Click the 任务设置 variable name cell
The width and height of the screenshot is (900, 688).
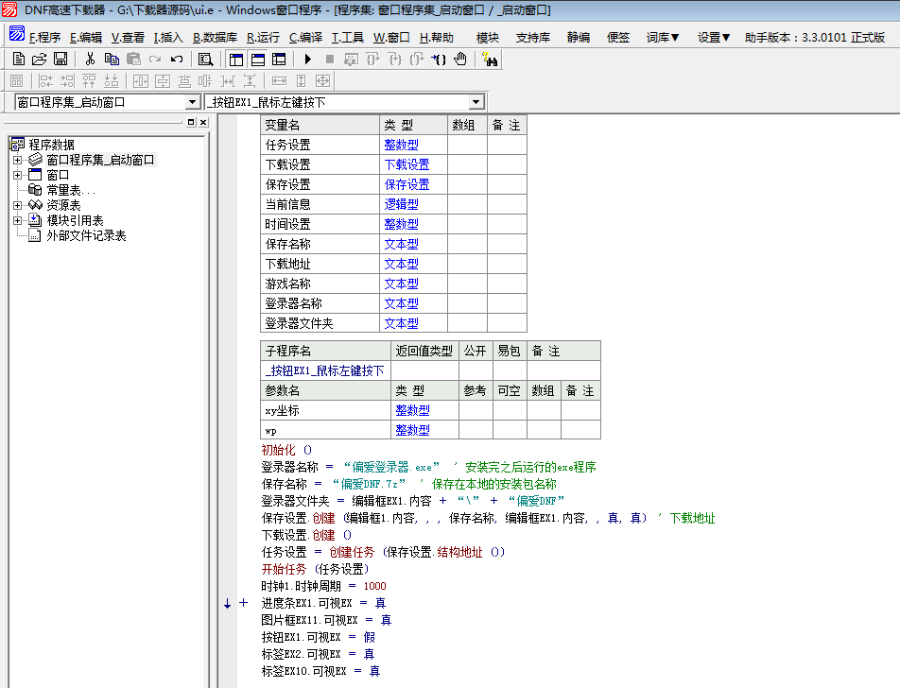click(320, 145)
